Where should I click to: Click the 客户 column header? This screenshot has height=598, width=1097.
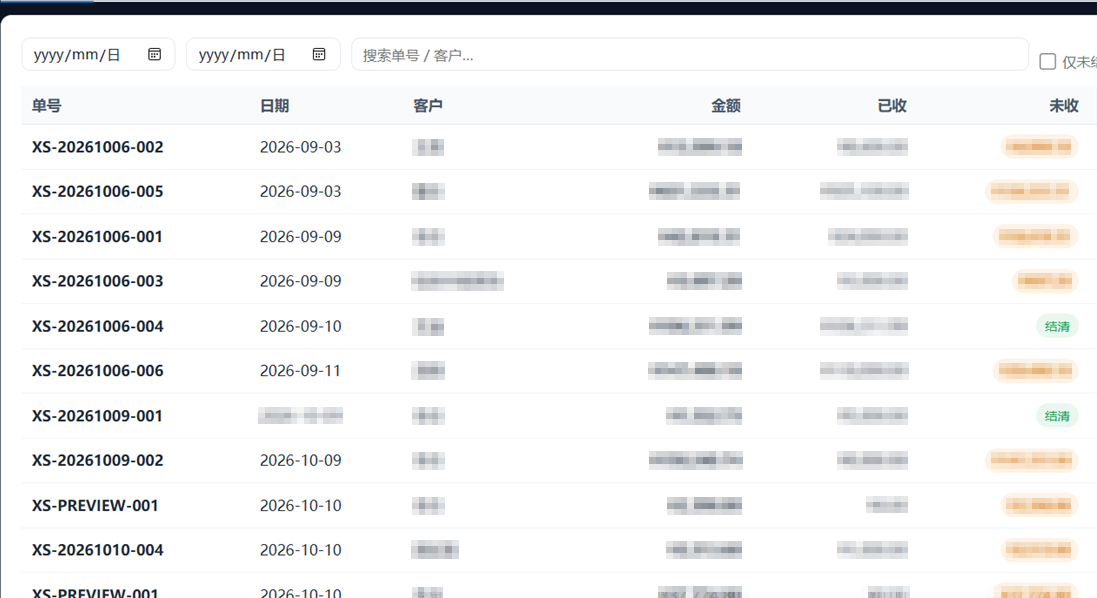pos(427,106)
